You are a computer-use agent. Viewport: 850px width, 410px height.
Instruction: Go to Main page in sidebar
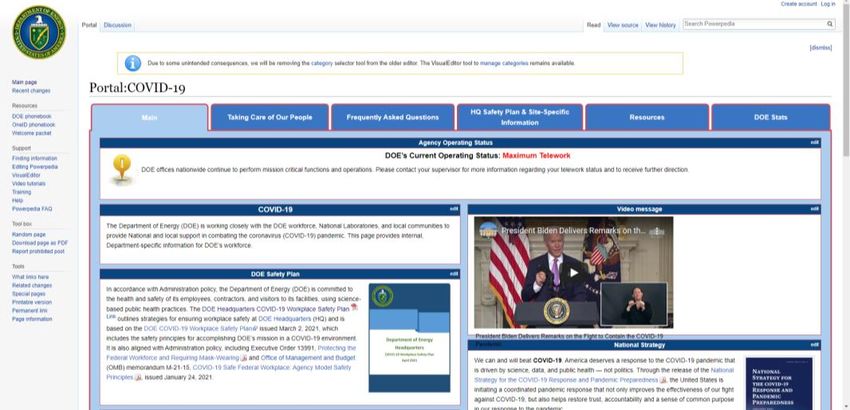(24, 82)
